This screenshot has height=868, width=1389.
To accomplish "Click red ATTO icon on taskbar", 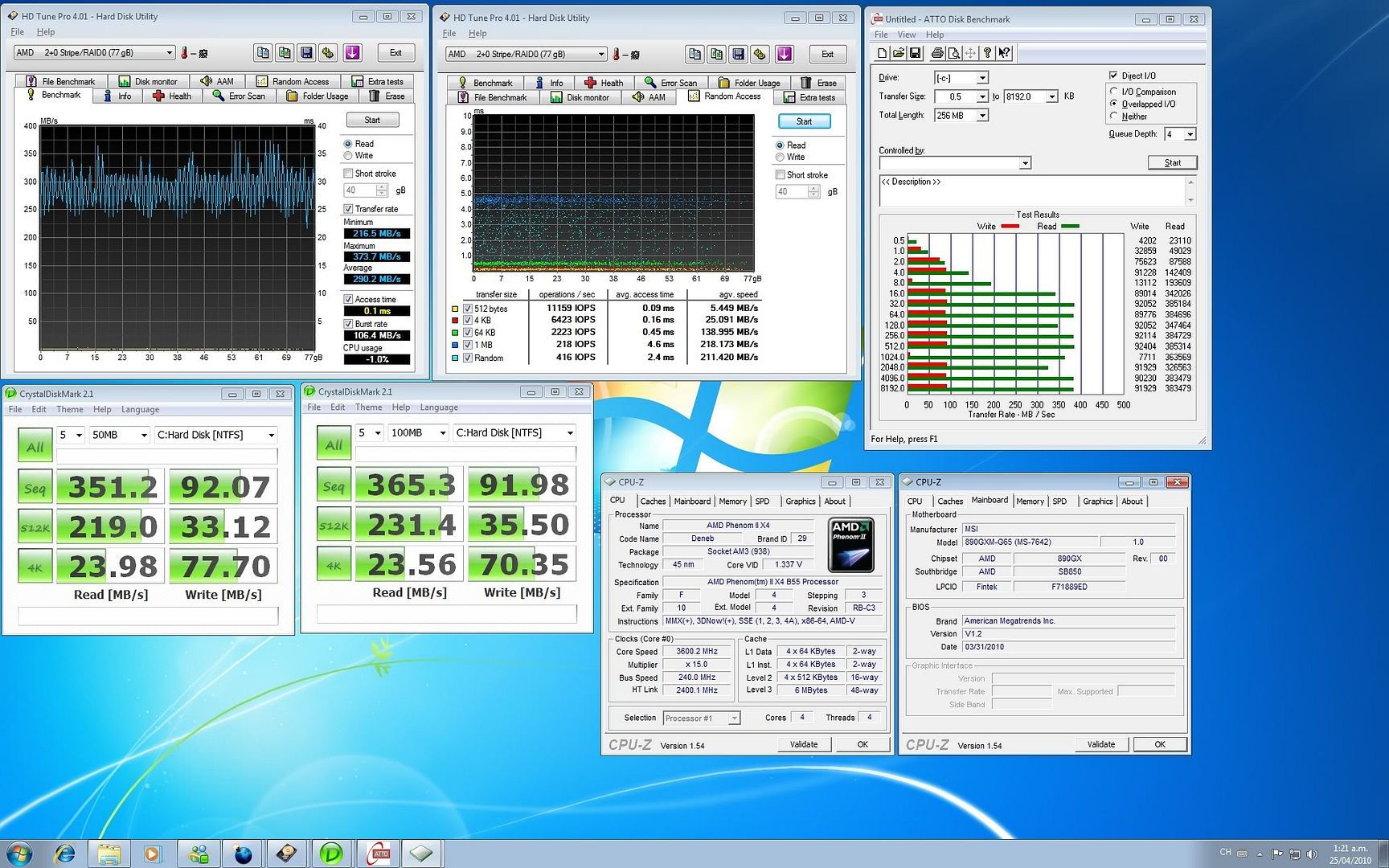I will pos(378,854).
